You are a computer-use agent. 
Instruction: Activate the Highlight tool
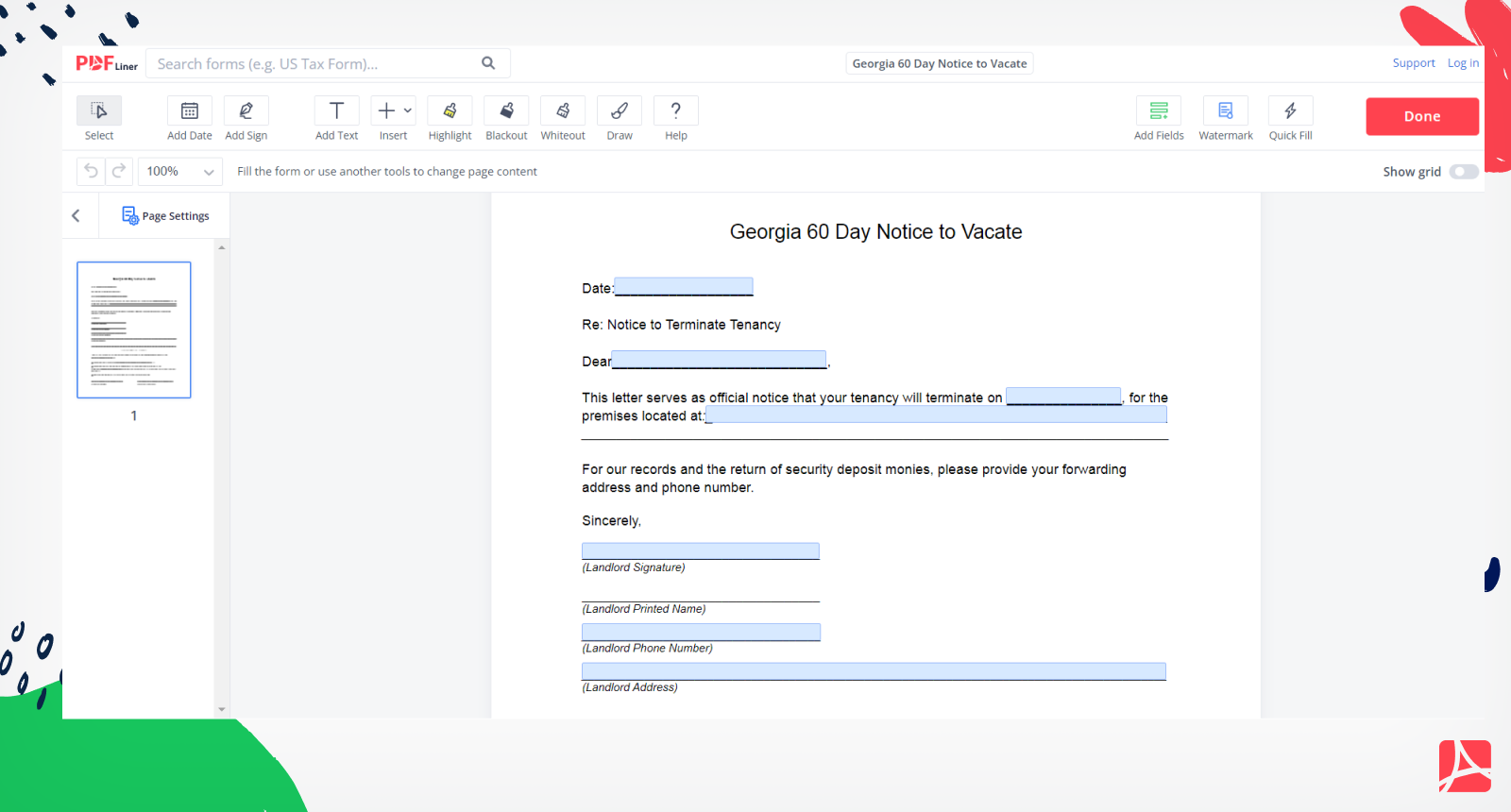point(450,111)
